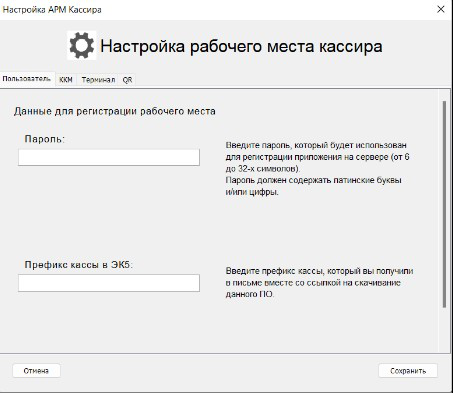Click the Пароль: label
453x393 pixels.
pyautogui.click(x=45, y=139)
